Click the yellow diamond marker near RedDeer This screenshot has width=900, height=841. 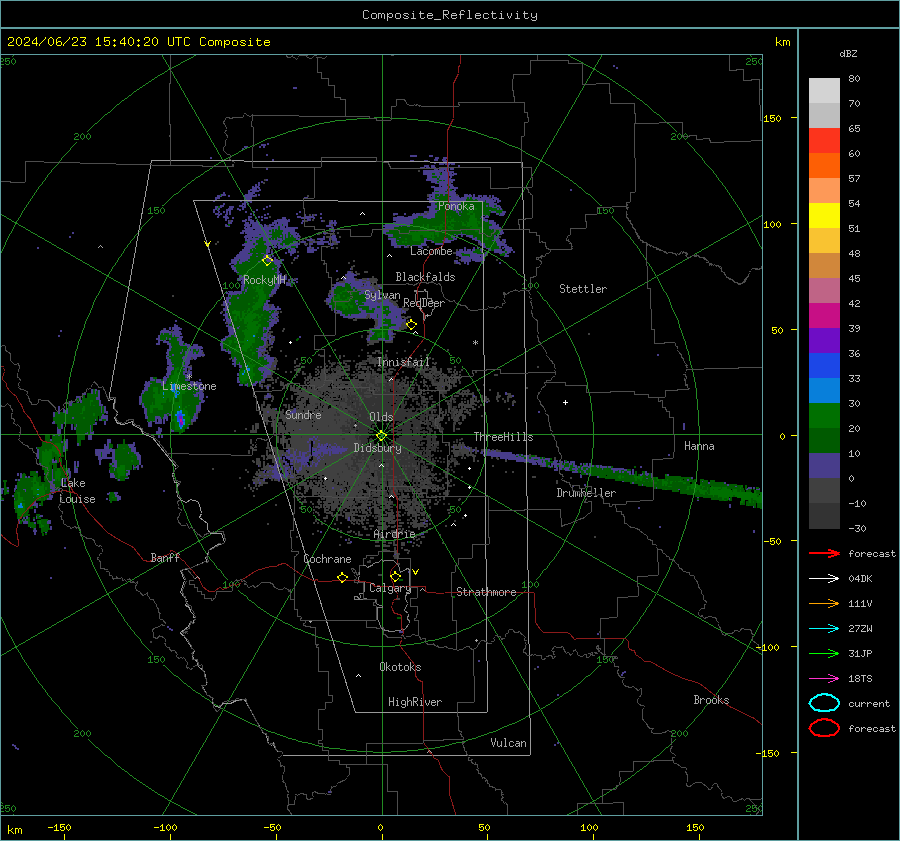411,325
